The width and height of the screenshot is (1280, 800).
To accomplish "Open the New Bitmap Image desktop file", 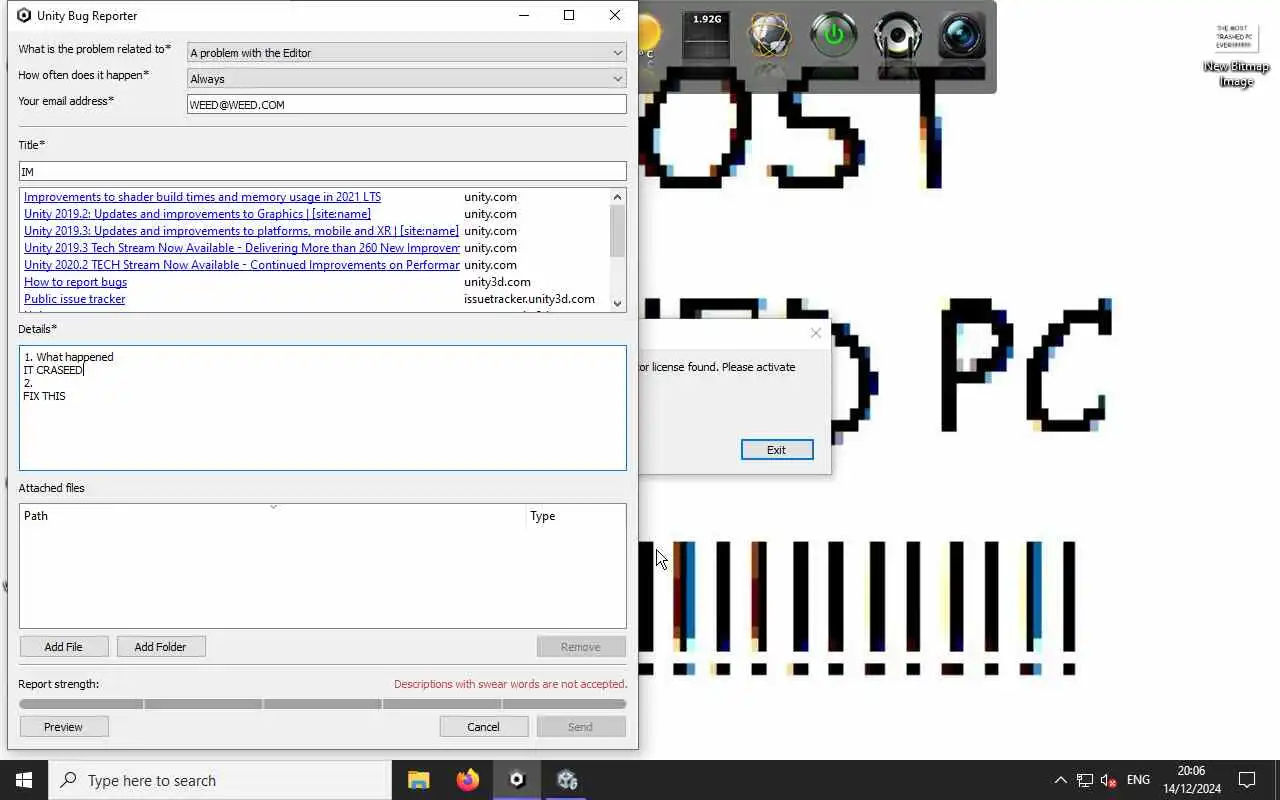I will click(x=1236, y=56).
